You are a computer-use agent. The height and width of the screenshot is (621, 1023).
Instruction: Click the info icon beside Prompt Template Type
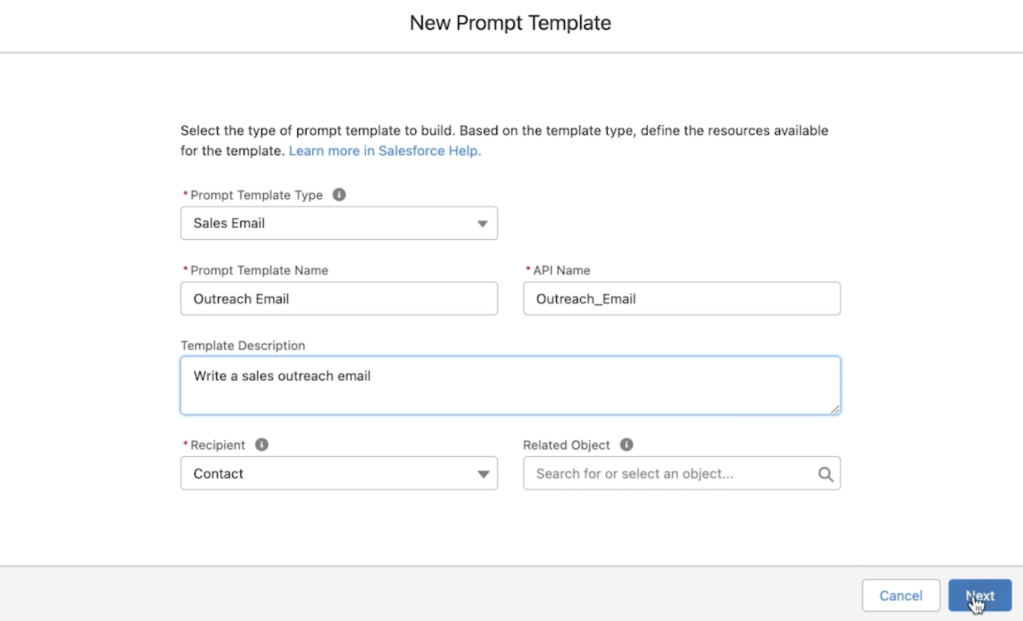pyautogui.click(x=339, y=195)
